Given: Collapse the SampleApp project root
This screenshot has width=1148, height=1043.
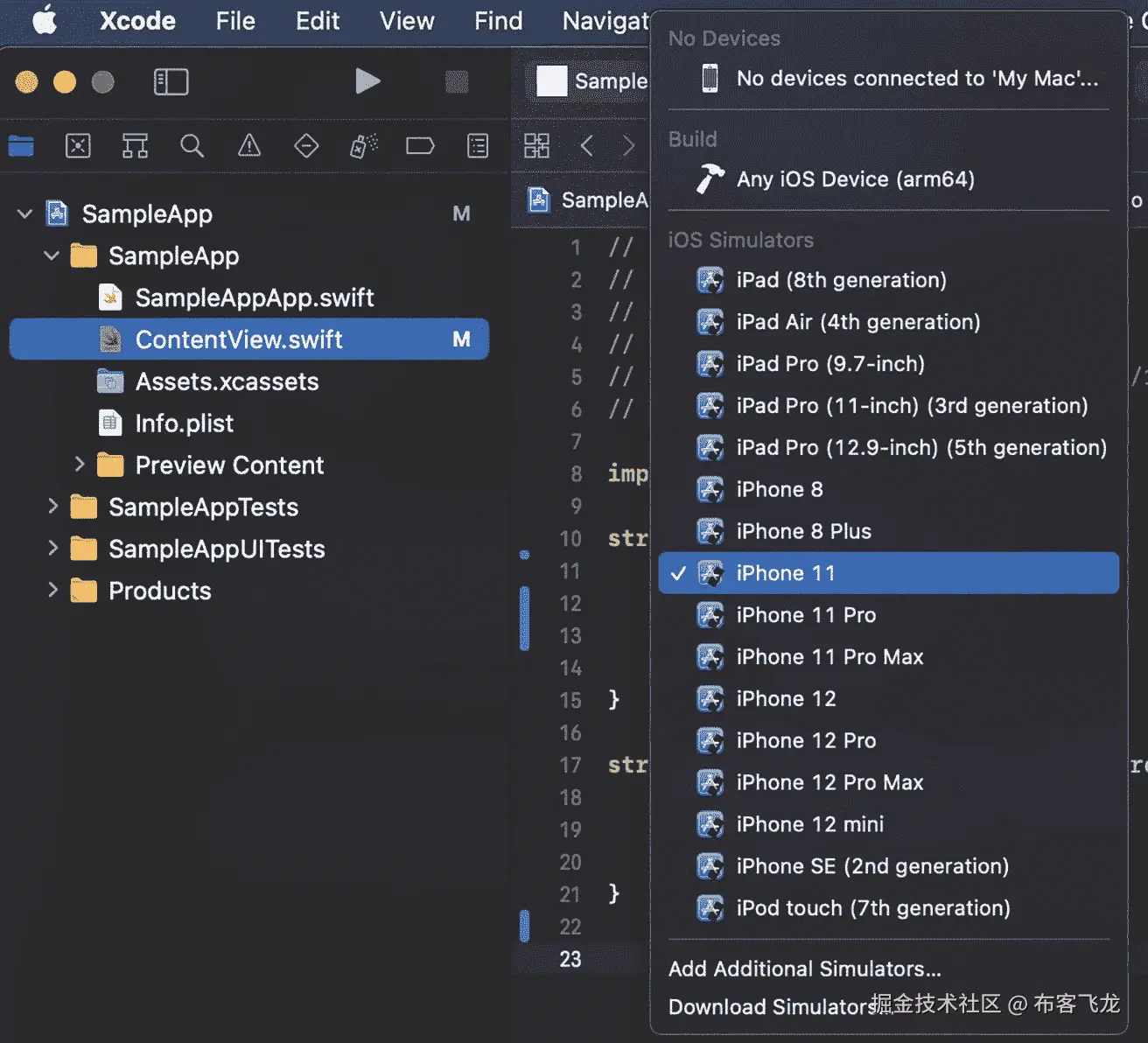Looking at the screenshot, I should click(25, 213).
